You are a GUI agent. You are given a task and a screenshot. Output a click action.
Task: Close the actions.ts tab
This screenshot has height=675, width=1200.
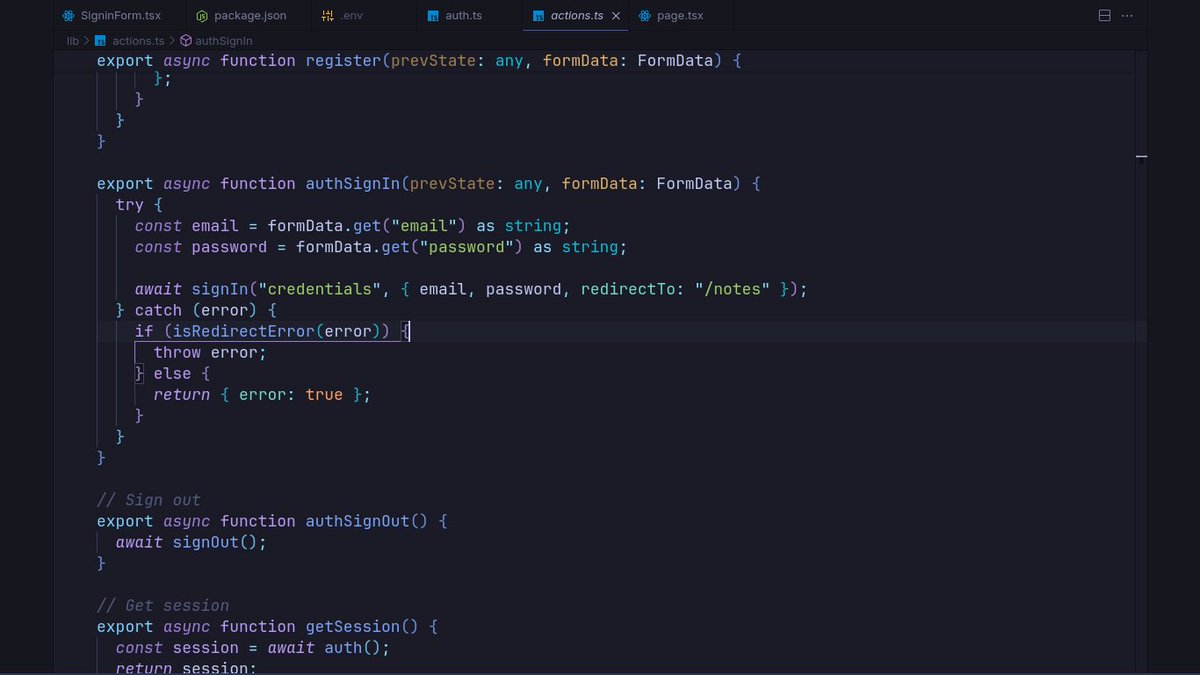click(x=615, y=16)
